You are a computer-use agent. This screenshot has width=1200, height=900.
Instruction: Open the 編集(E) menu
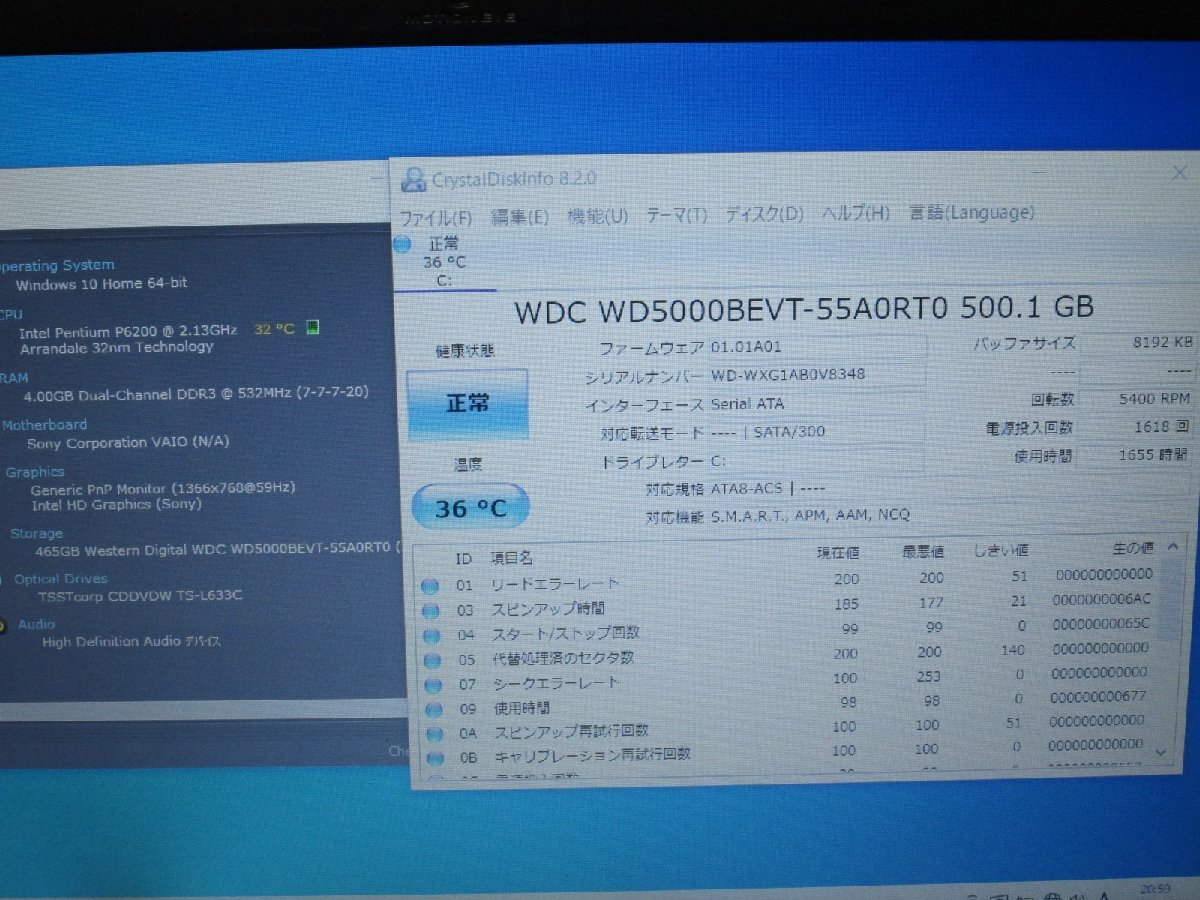[x=520, y=216]
